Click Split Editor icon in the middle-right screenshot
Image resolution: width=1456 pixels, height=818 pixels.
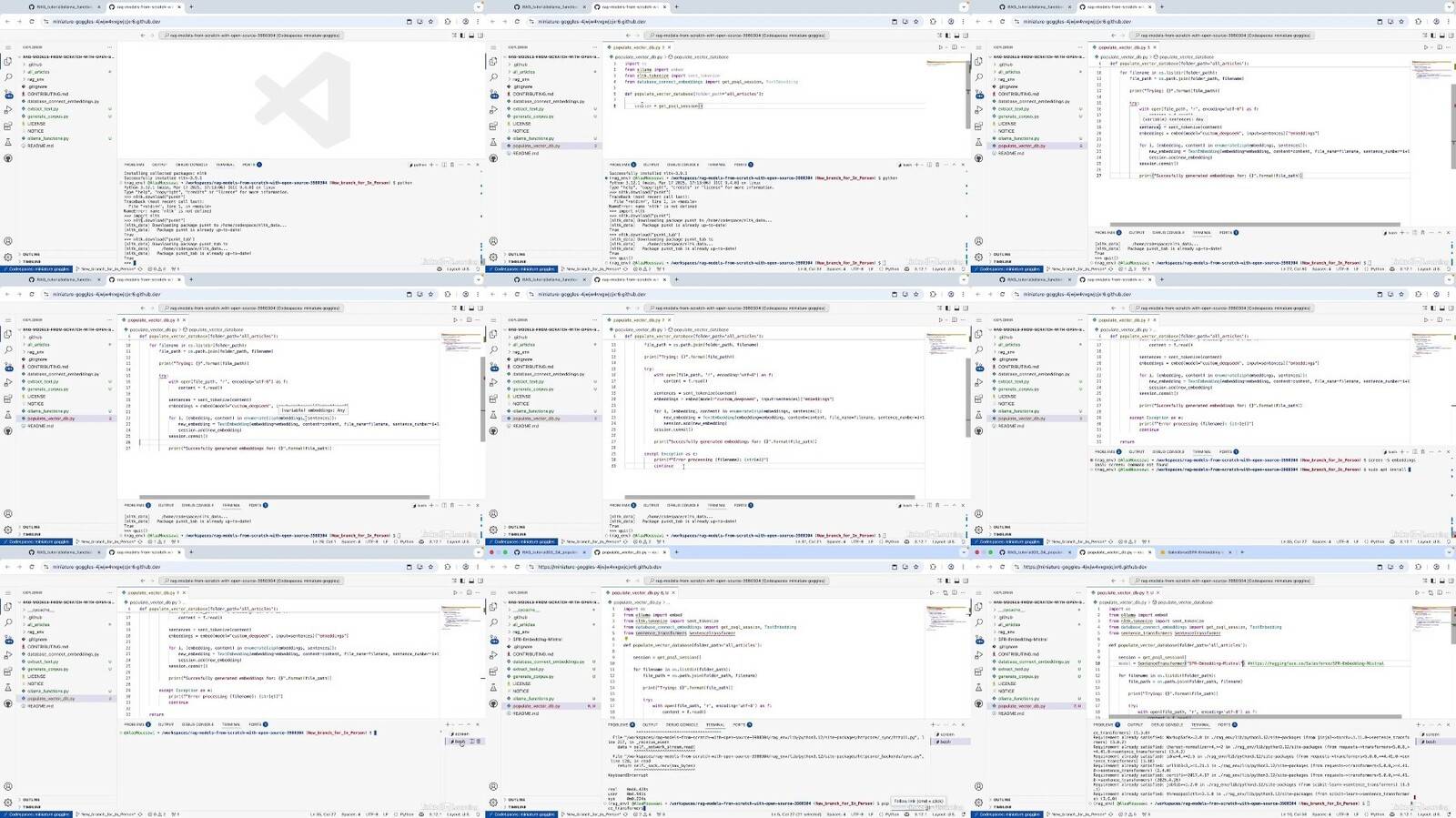1440,319
